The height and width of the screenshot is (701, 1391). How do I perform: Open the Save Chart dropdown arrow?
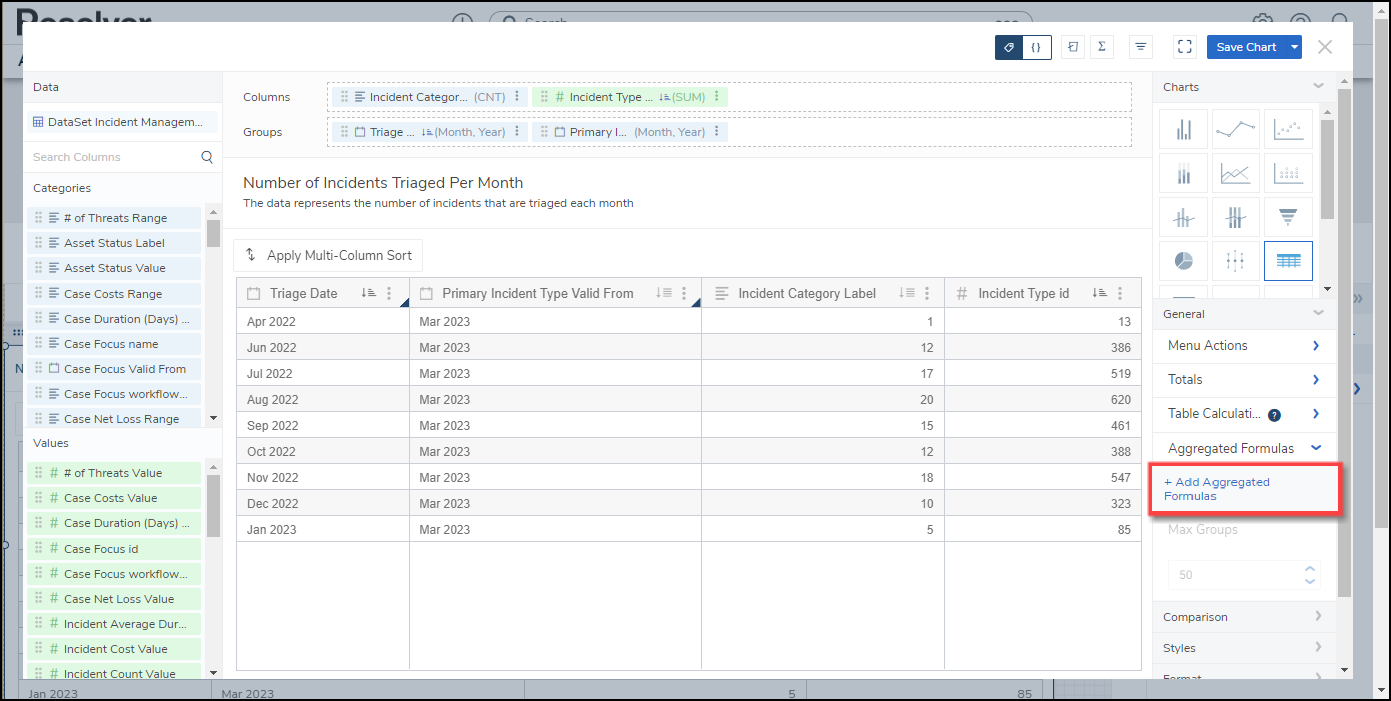point(1295,47)
